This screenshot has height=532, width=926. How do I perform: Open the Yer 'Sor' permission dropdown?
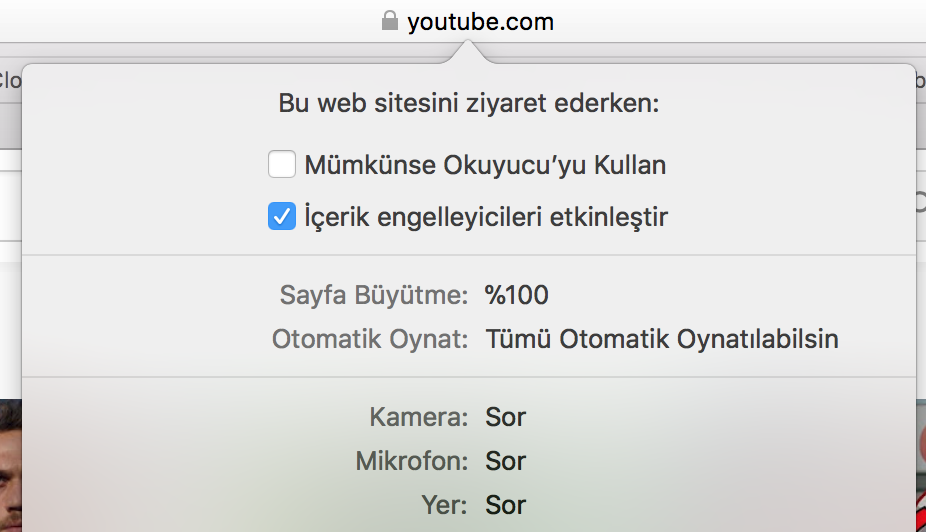[506, 505]
